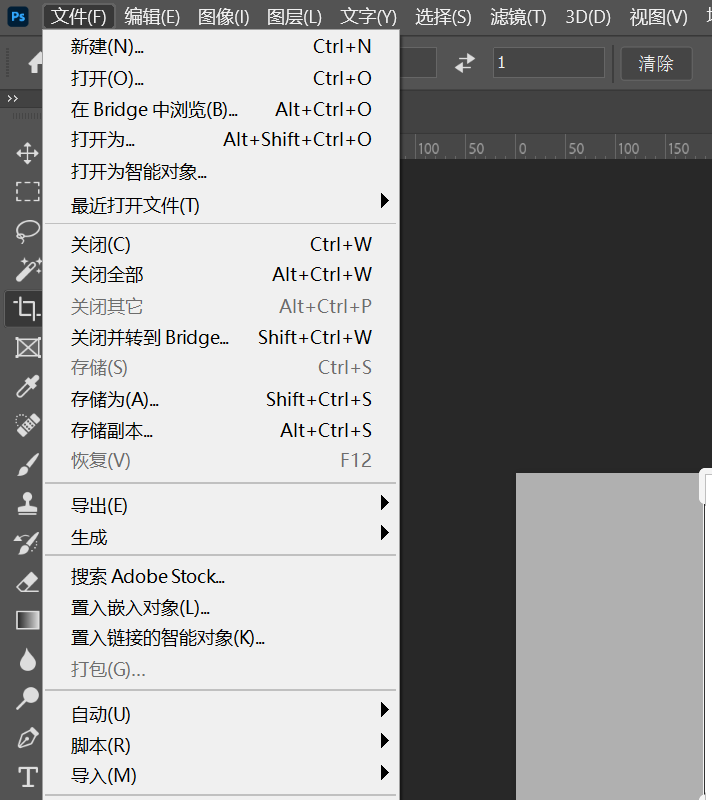Viewport: 712px width, 800px height.
Task: Choose 关闭并转到 Bridge... item
Action: [x=221, y=337]
